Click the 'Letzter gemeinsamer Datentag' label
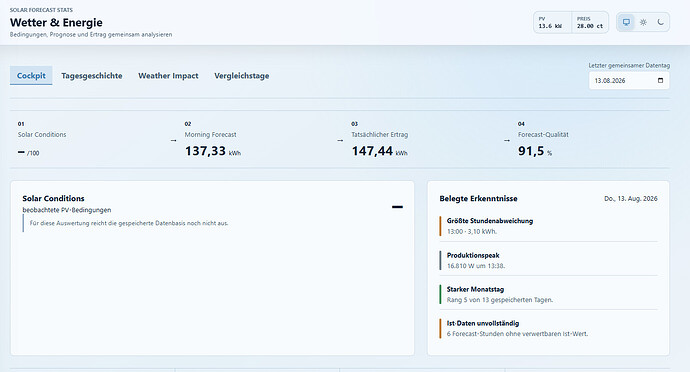Image resolution: width=690 pixels, height=372 pixels. tap(629, 66)
